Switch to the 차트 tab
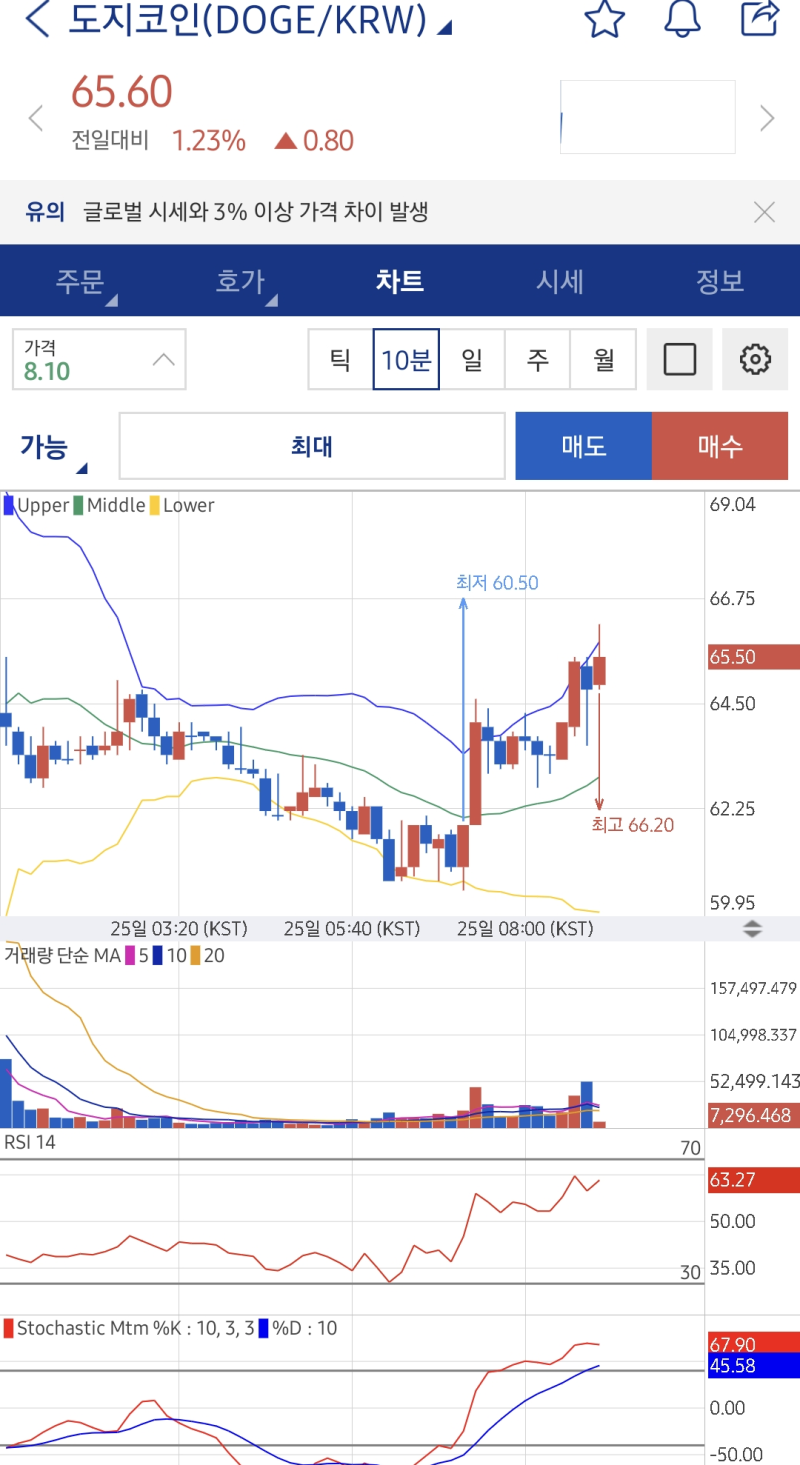The height and width of the screenshot is (1465, 800). click(x=400, y=281)
